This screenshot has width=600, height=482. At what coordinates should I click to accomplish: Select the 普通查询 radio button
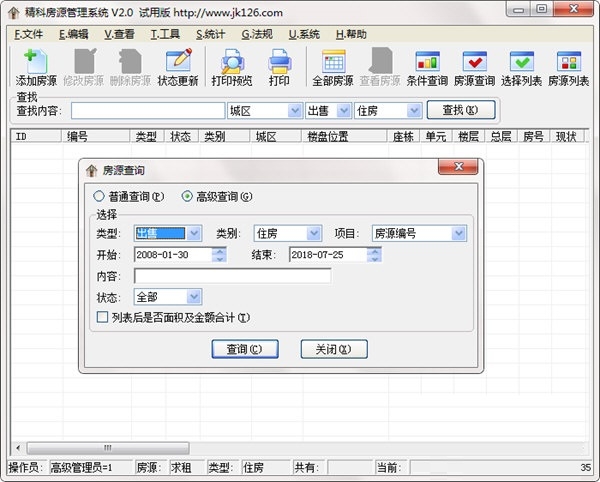99,197
